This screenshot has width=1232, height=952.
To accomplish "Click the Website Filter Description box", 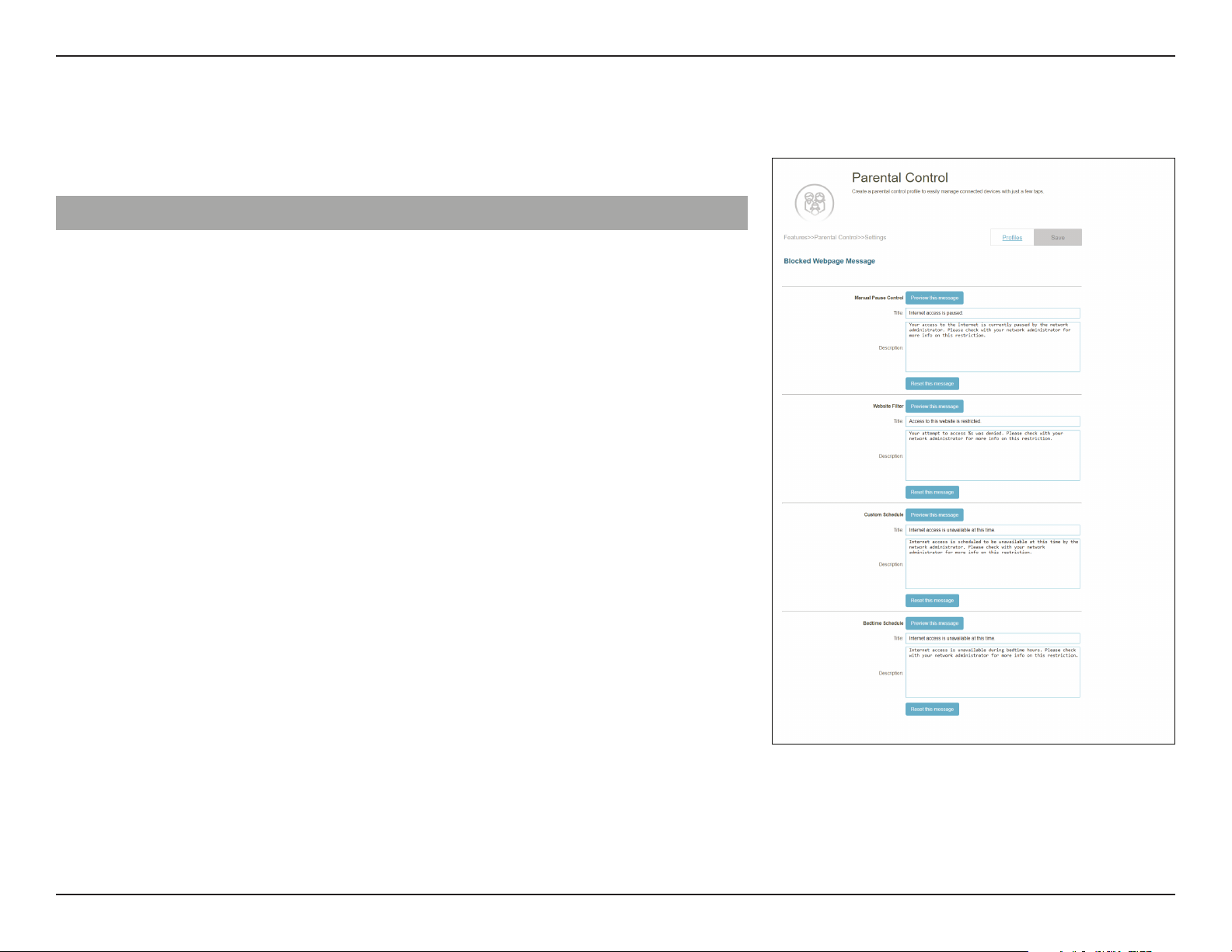I will (x=993, y=455).
